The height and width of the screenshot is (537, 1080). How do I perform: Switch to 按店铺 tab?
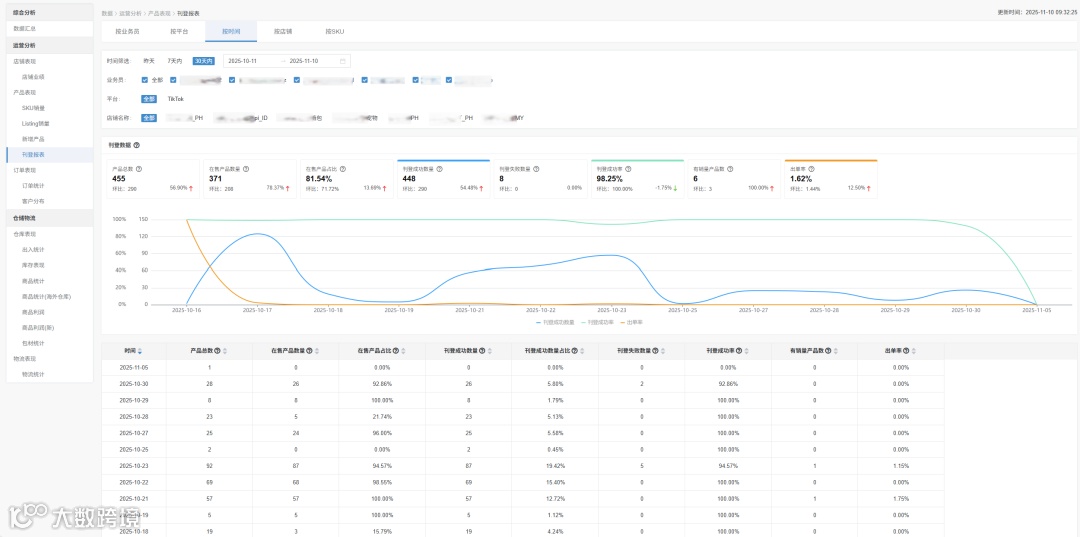[282, 32]
